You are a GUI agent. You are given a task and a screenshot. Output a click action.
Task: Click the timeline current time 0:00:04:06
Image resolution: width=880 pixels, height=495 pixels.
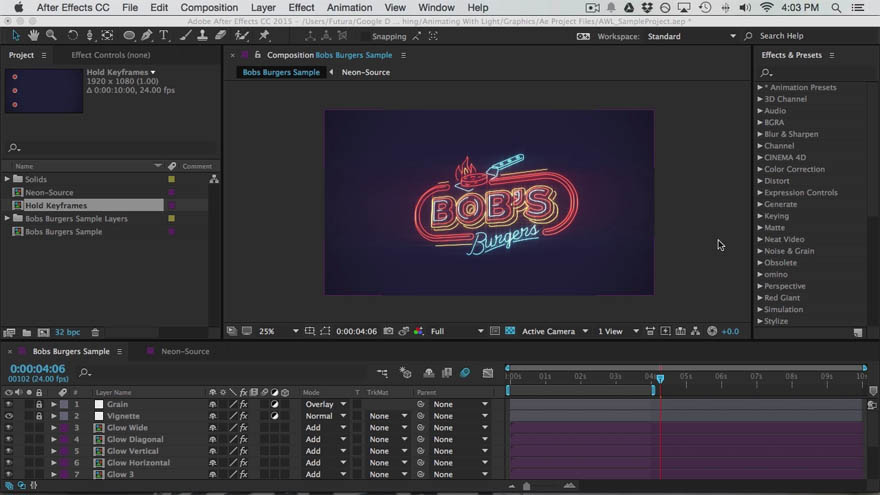point(38,369)
